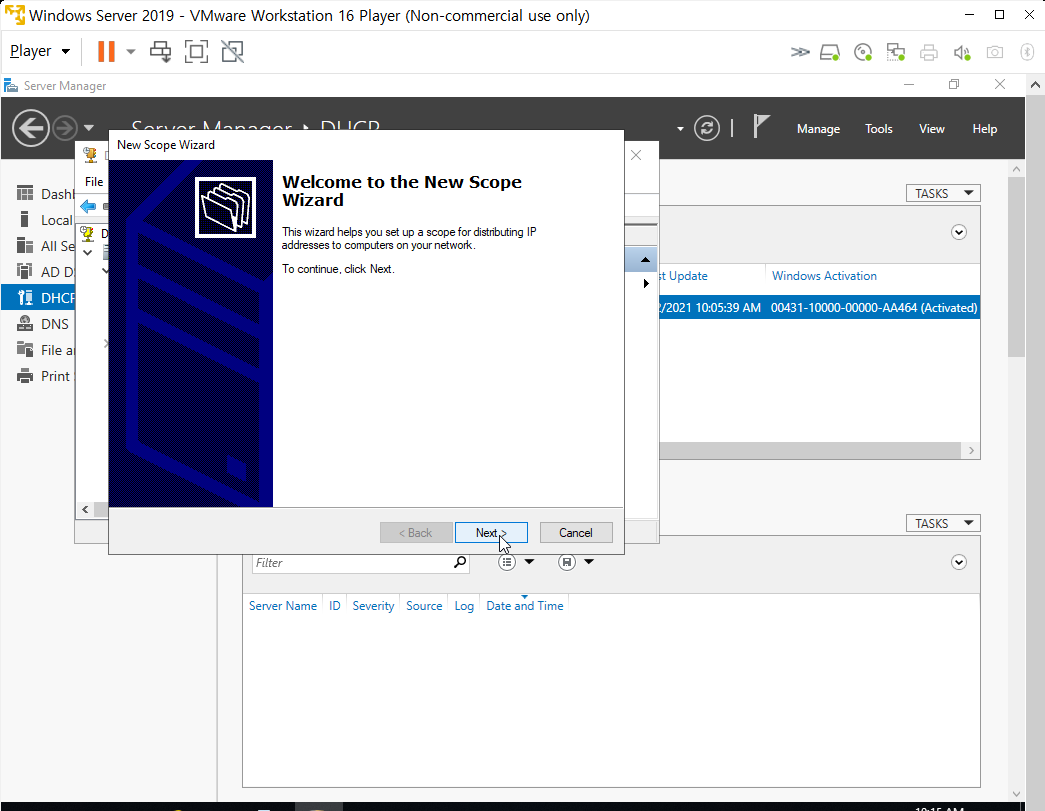Send Ctrl+Alt+Del to the VM
This screenshot has height=811, width=1045.
[x=161, y=51]
